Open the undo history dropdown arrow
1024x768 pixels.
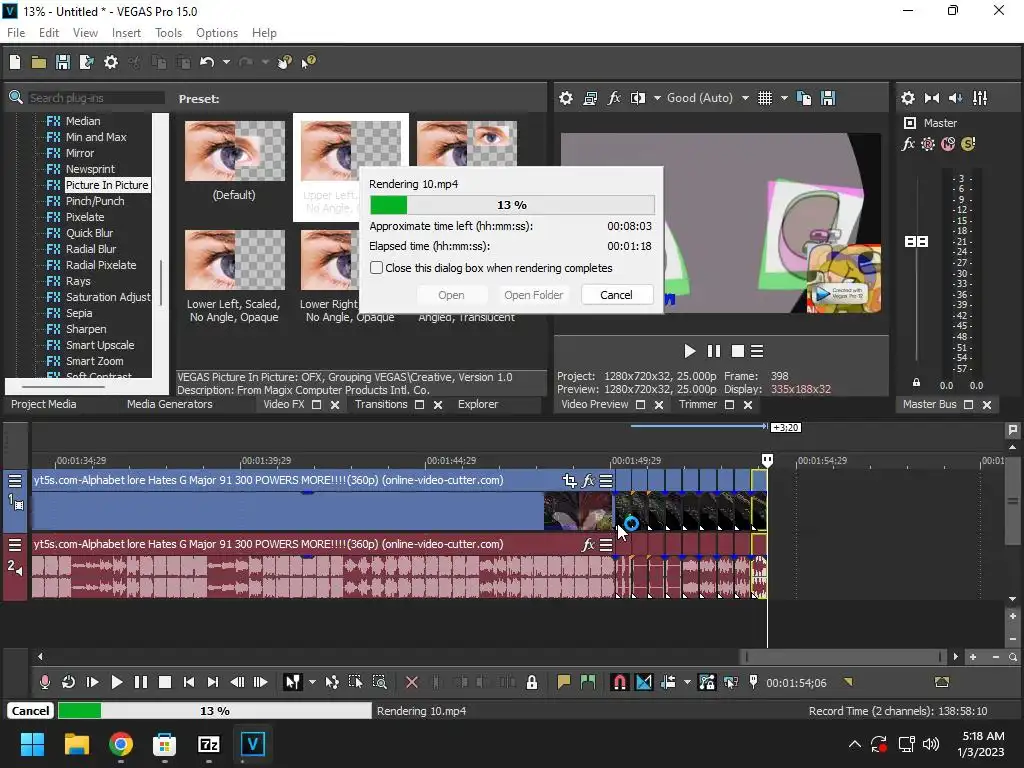(226, 62)
